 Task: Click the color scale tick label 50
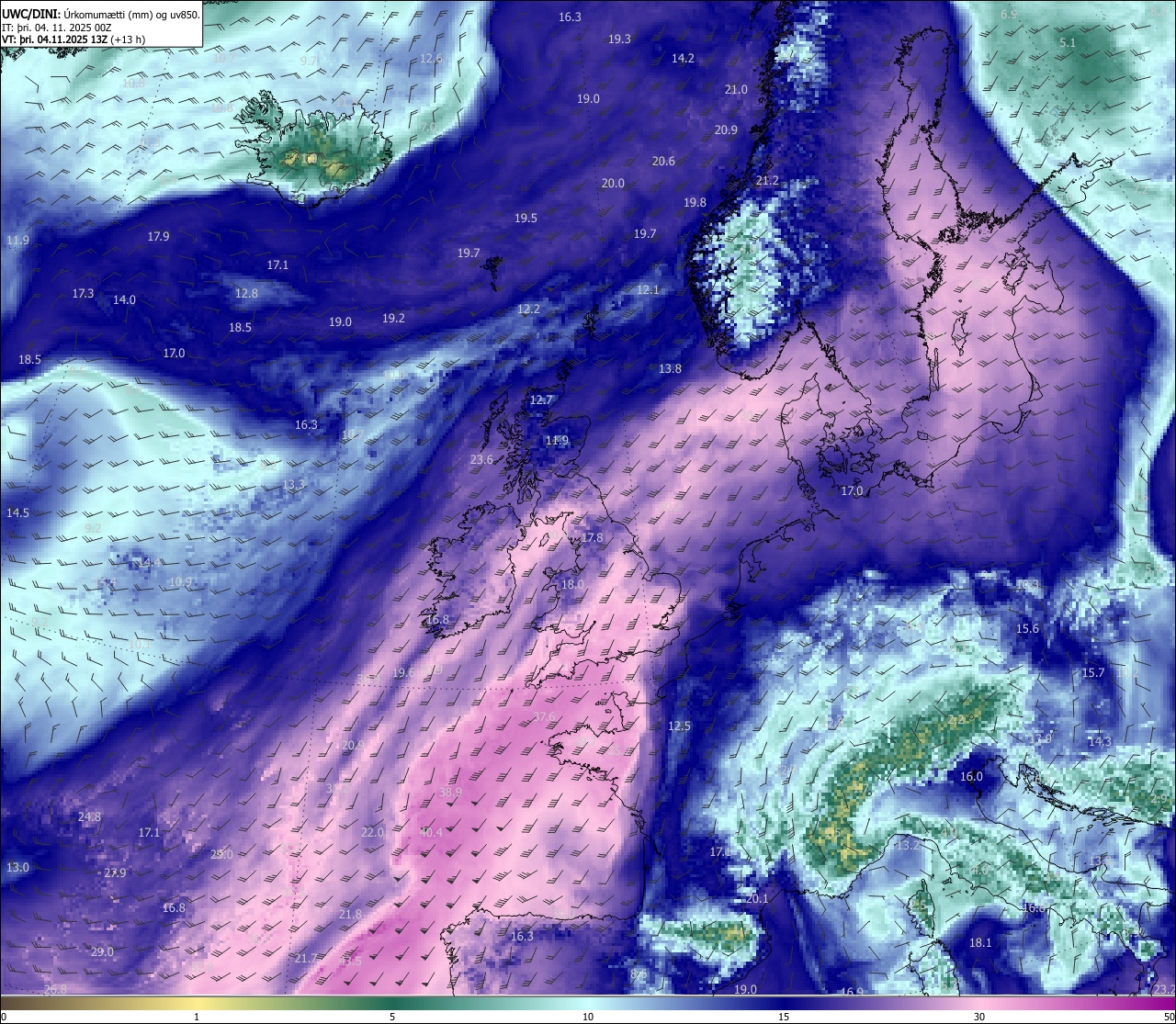(x=1168, y=1017)
